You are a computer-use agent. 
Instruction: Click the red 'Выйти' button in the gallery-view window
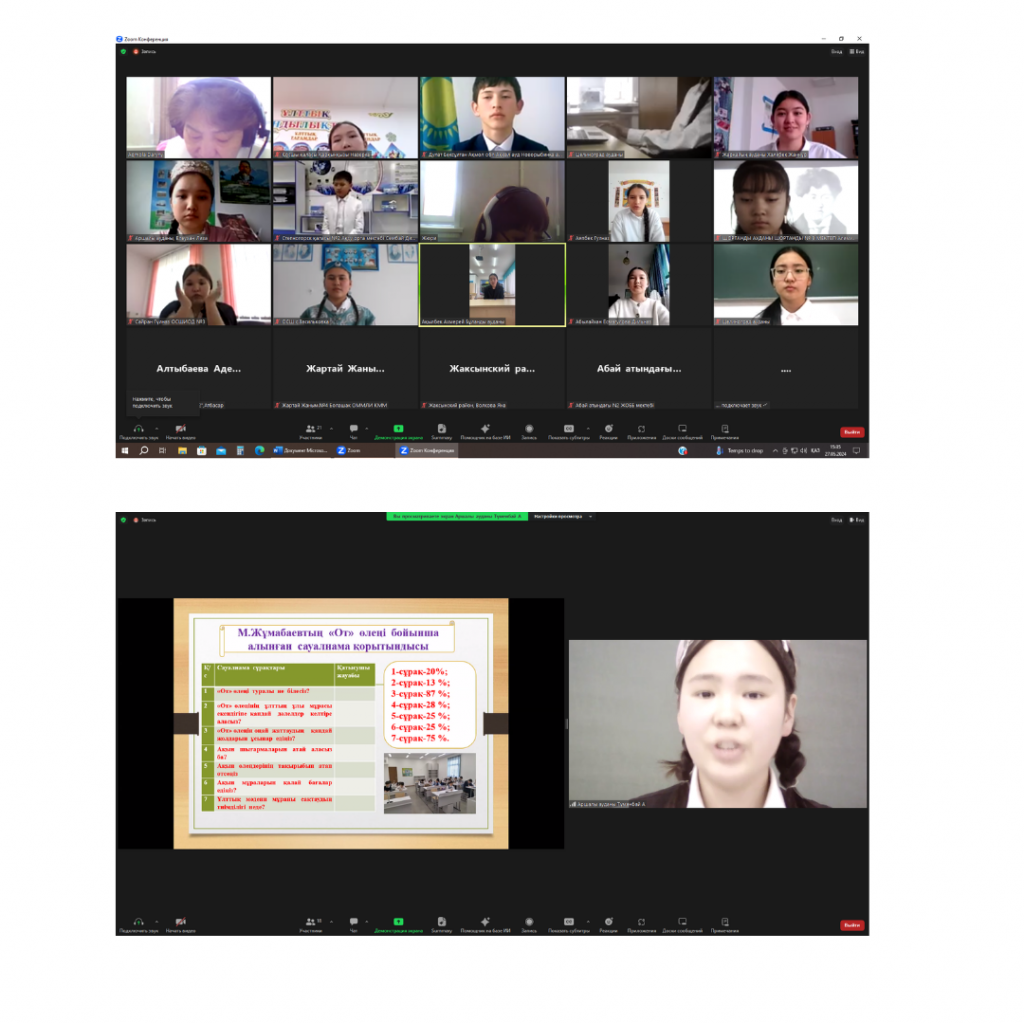(852, 432)
